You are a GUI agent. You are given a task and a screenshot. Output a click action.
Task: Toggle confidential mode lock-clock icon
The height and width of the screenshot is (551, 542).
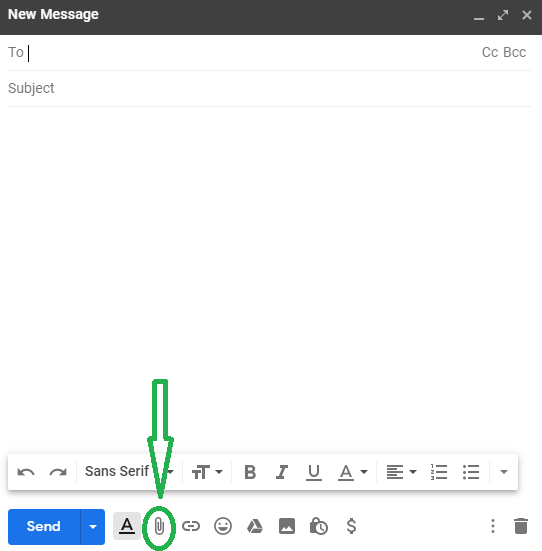(318, 526)
